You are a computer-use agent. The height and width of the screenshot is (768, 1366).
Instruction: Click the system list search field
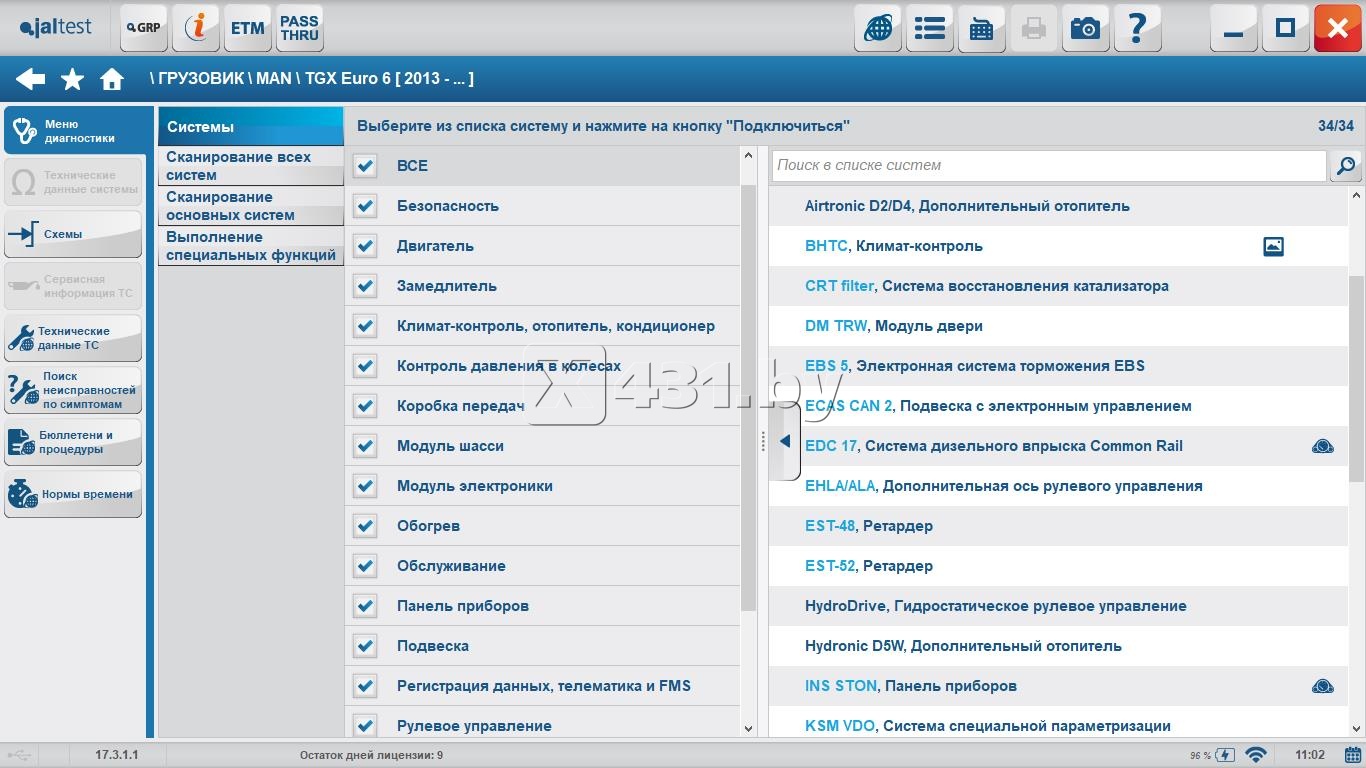(x=1048, y=166)
